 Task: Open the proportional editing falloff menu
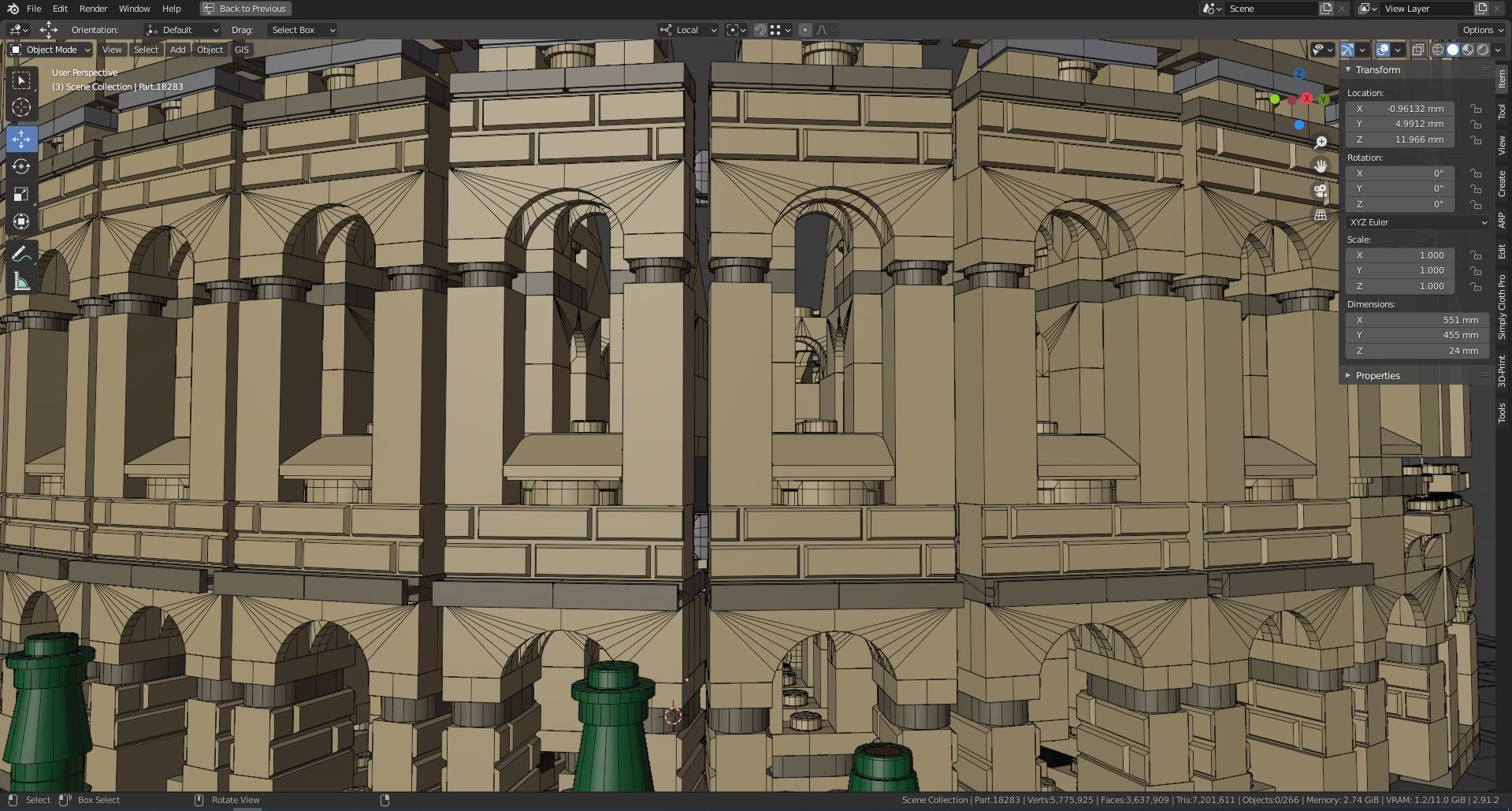click(x=825, y=30)
